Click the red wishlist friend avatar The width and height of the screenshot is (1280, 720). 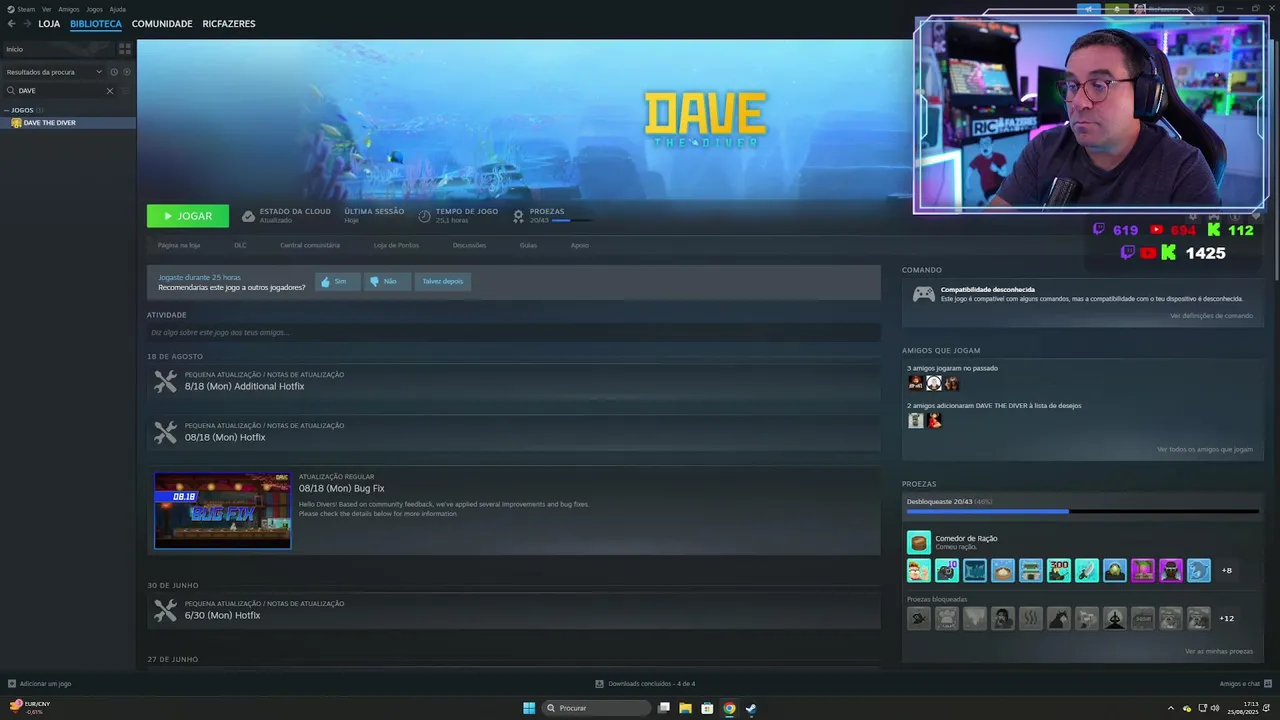pos(934,421)
